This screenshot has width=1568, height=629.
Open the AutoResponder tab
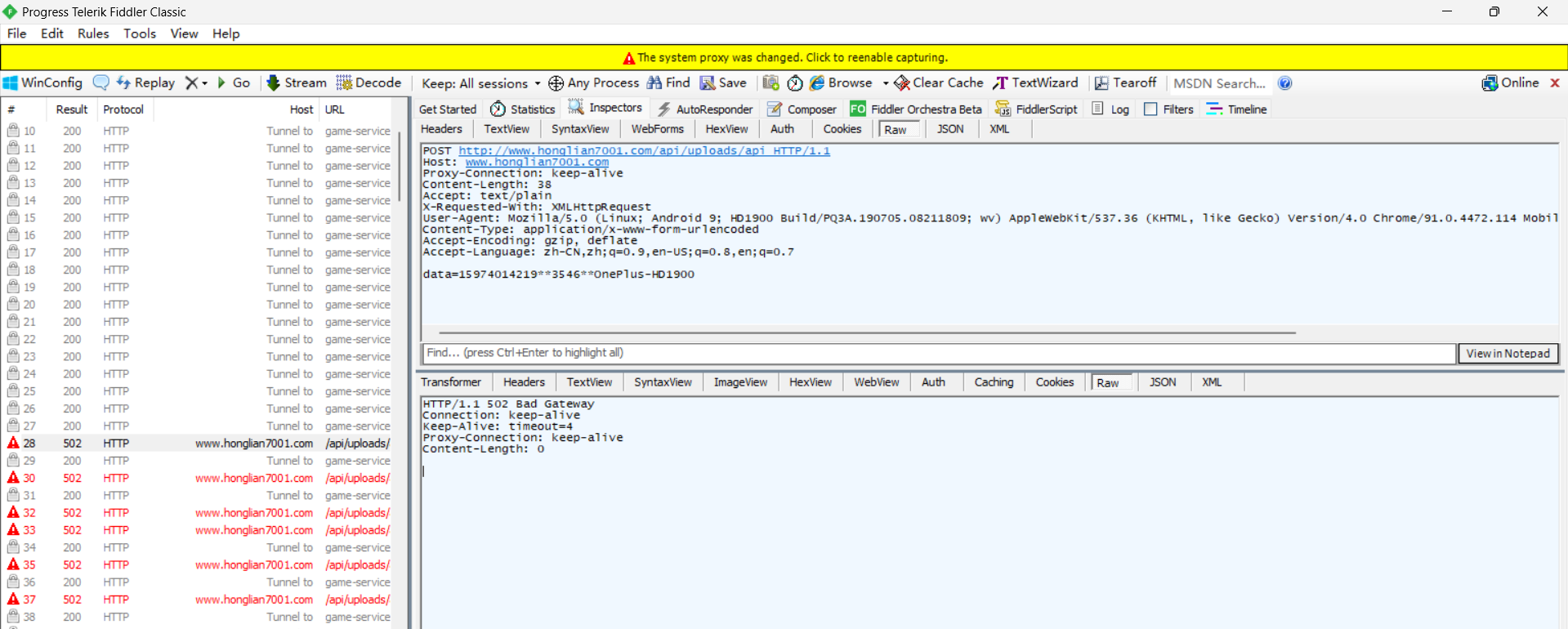coord(706,109)
